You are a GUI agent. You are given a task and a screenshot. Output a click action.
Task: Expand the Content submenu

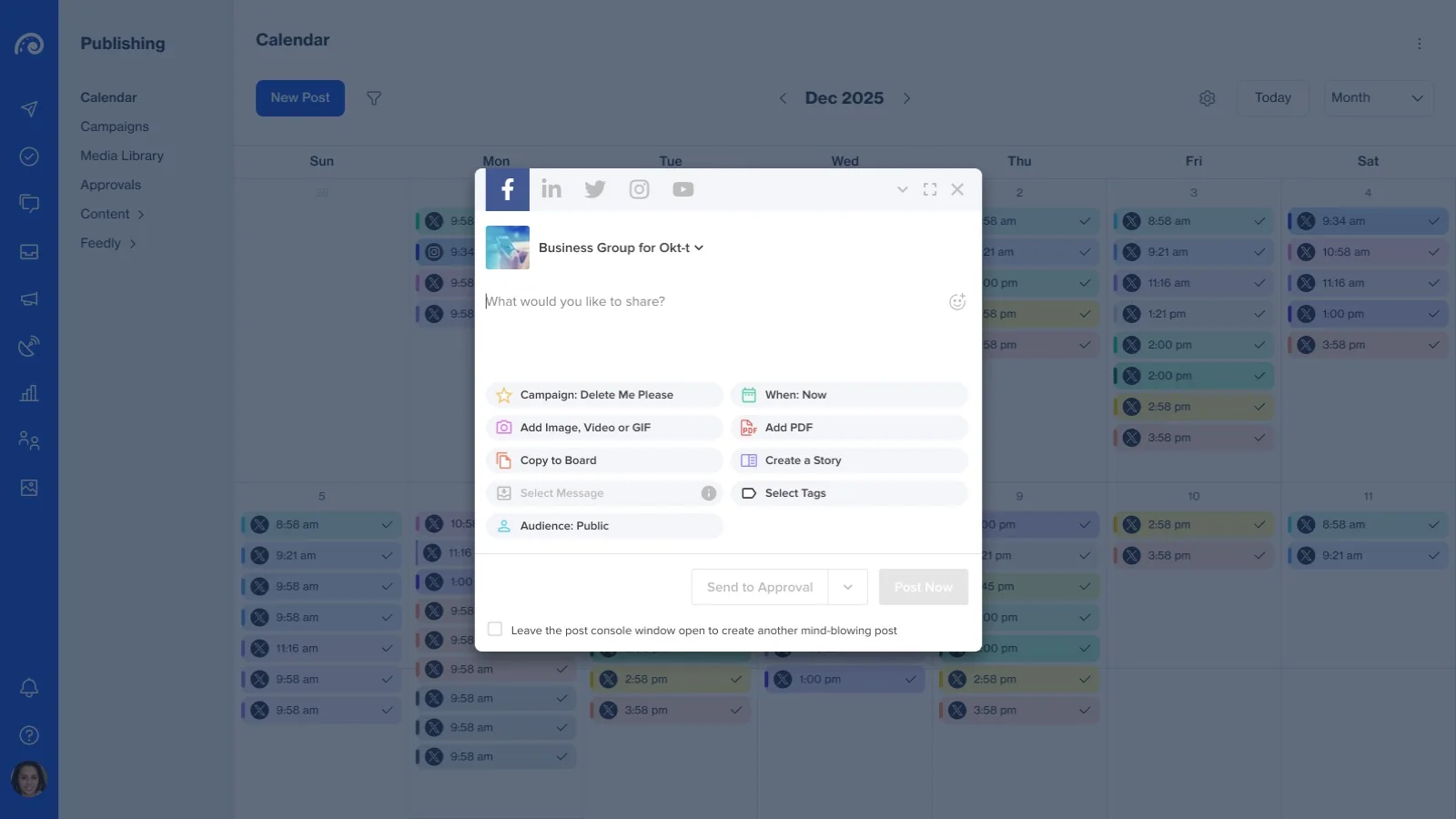click(113, 214)
